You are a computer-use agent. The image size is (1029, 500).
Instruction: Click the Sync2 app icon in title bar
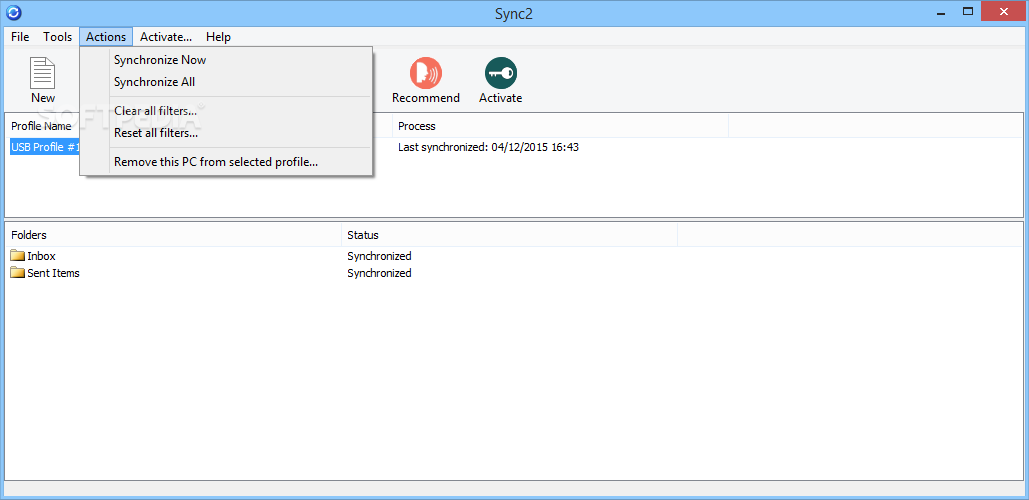[14, 12]
